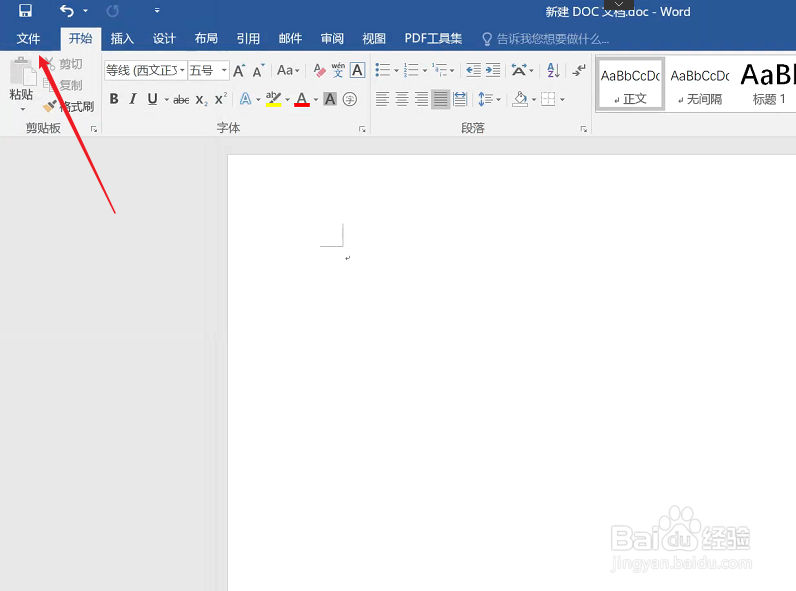
Task: Toggle show paragraph marks icon
Action: coord(579,70)
